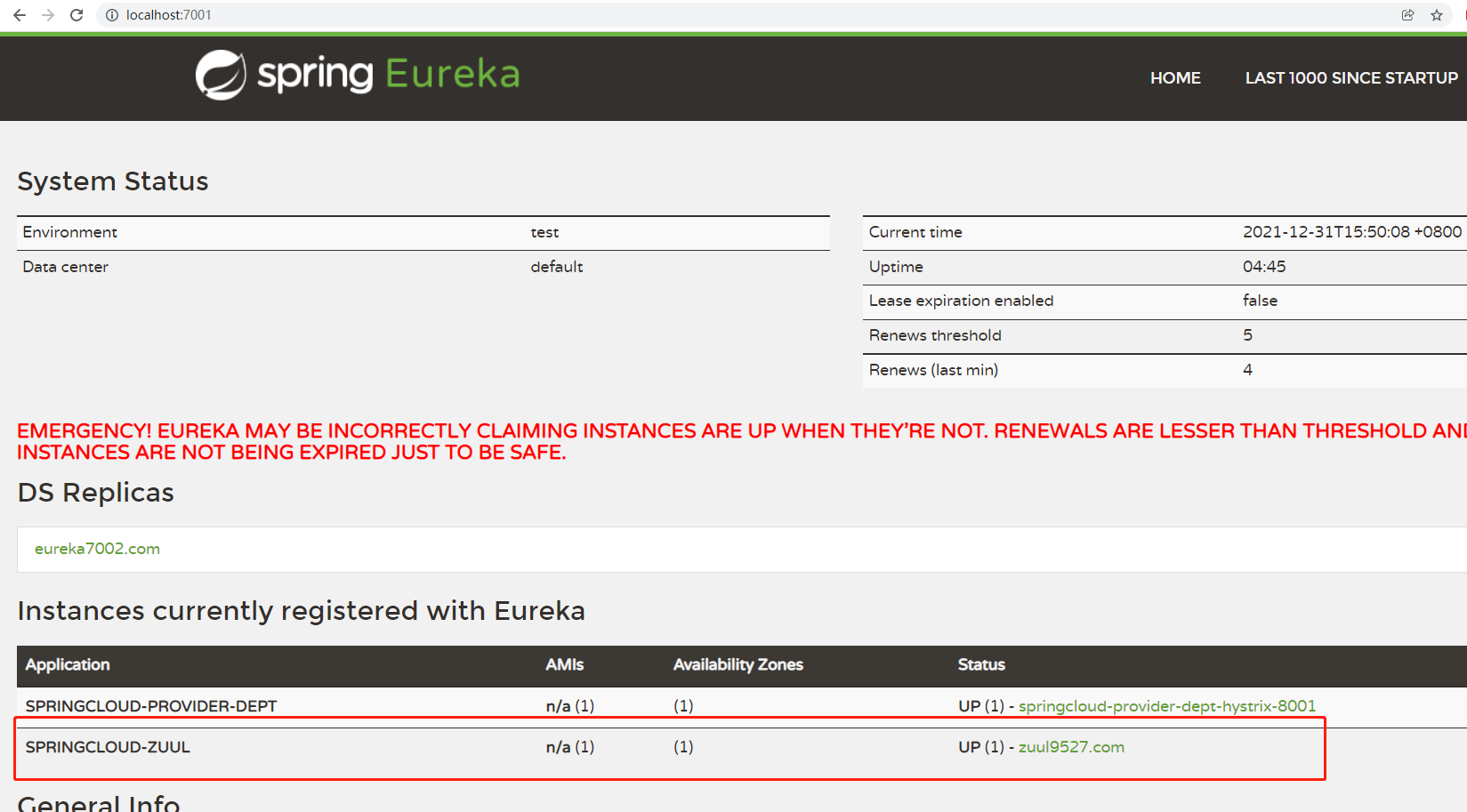Click the Uptime label

pyautogui.click(x=896, y=267)
